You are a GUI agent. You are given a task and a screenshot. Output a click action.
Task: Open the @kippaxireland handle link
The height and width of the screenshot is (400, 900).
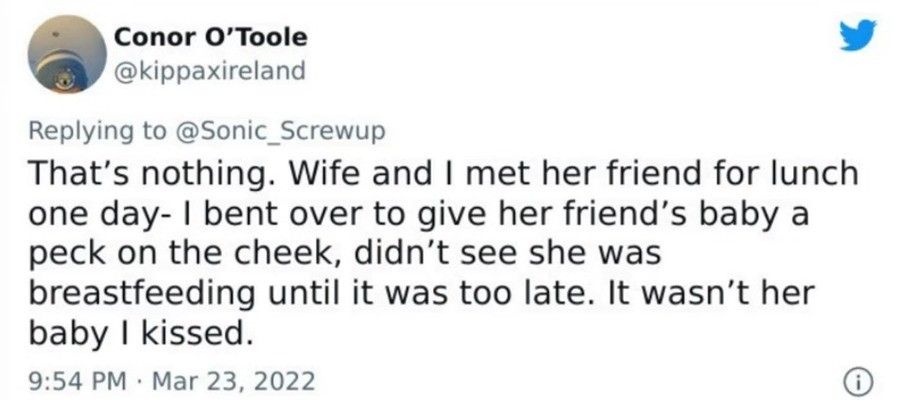point(204,70)
